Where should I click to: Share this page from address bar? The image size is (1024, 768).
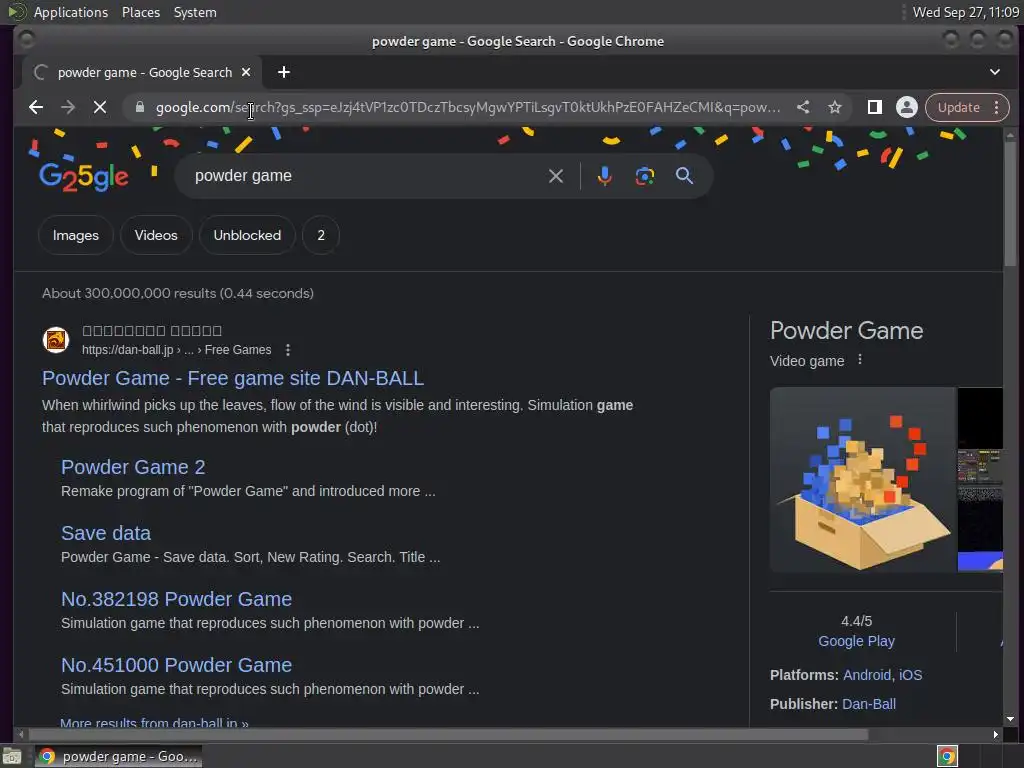(803, 107)
